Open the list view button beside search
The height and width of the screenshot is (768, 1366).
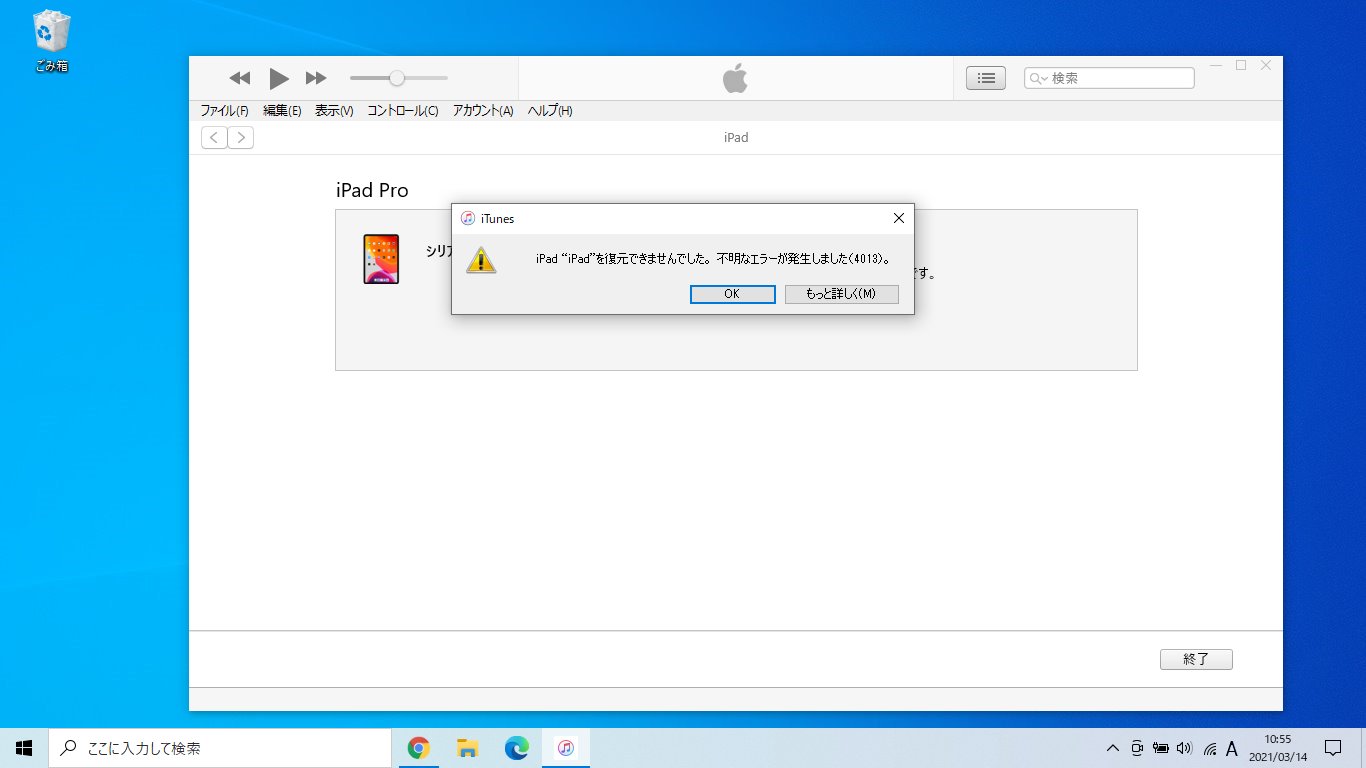[x=986, y=78]
